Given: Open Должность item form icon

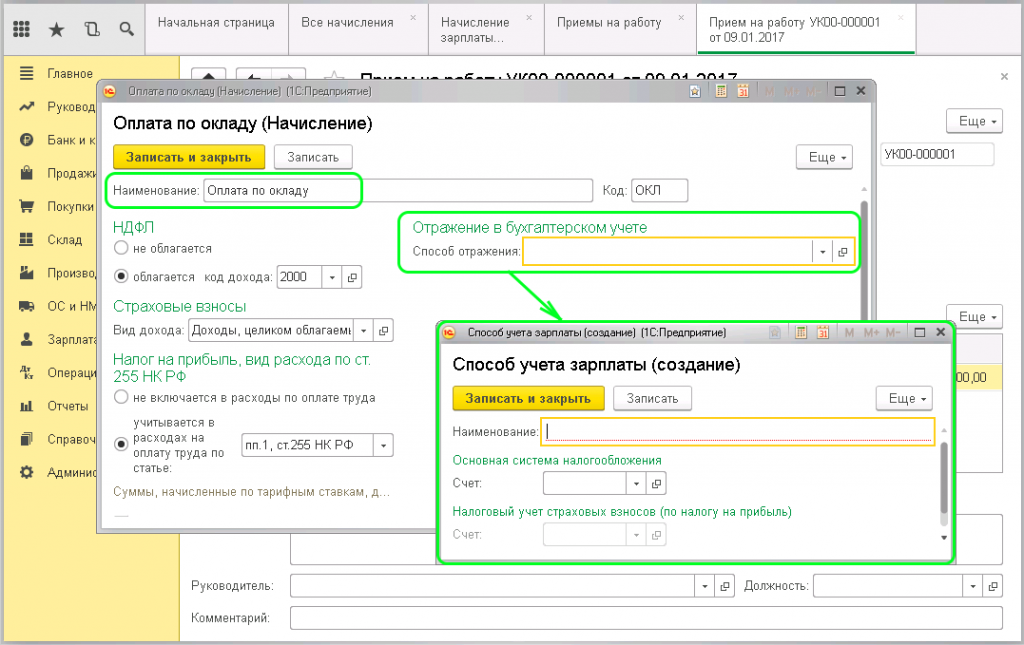Looking at the screenshot, I should [993, 586].
